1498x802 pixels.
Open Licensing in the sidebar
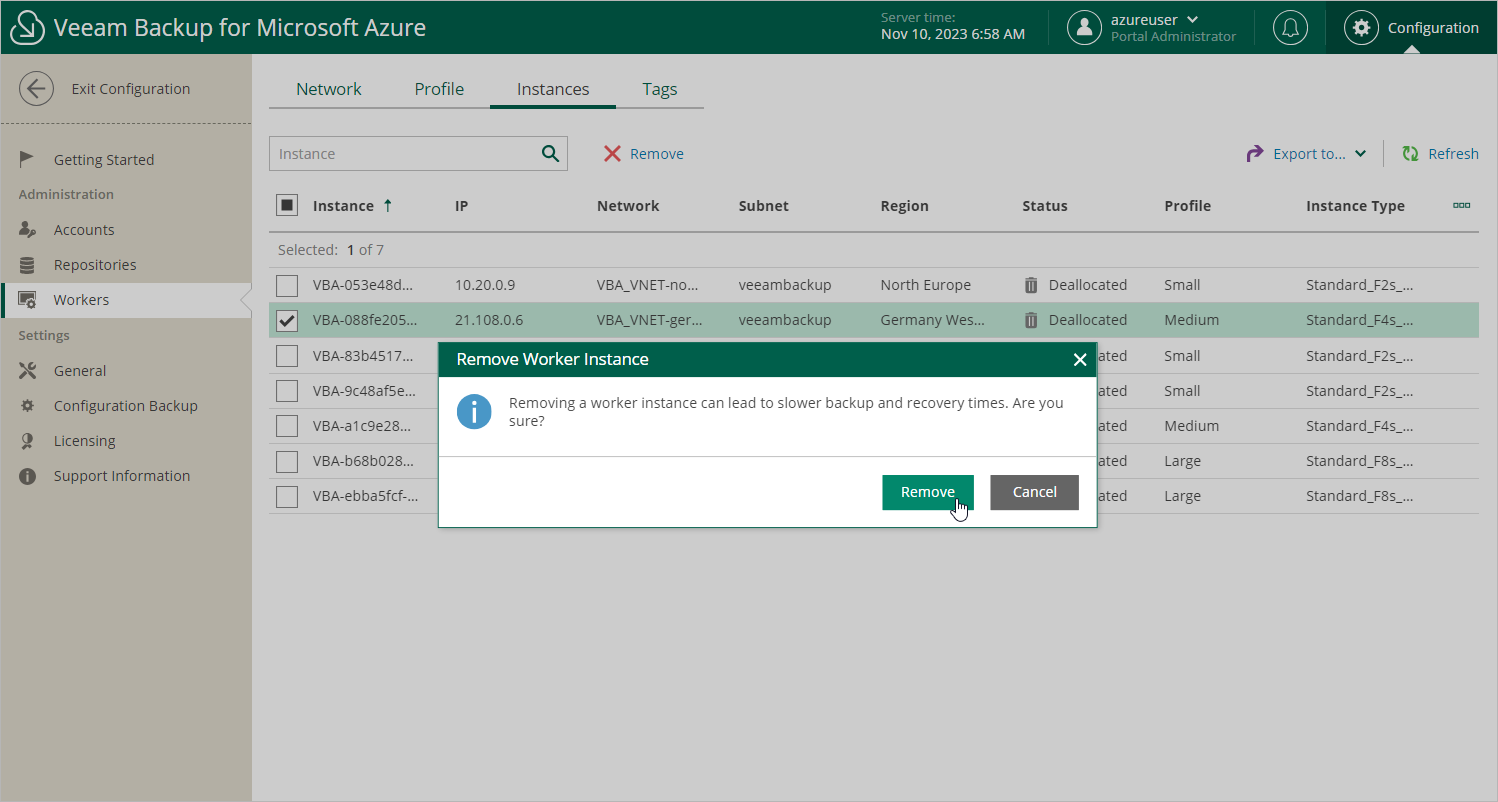pos(85,441)
